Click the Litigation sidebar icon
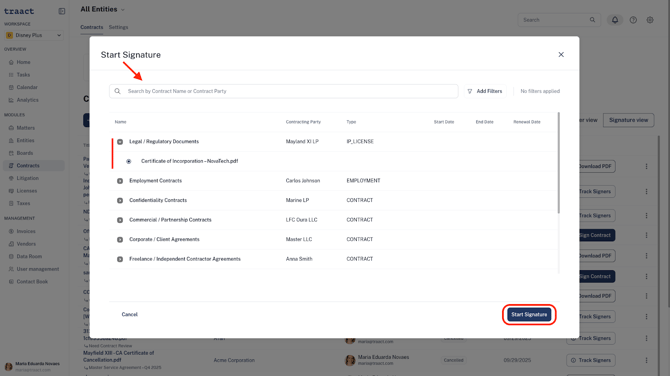This screenshot has height=376, width=670. point(11,178)
